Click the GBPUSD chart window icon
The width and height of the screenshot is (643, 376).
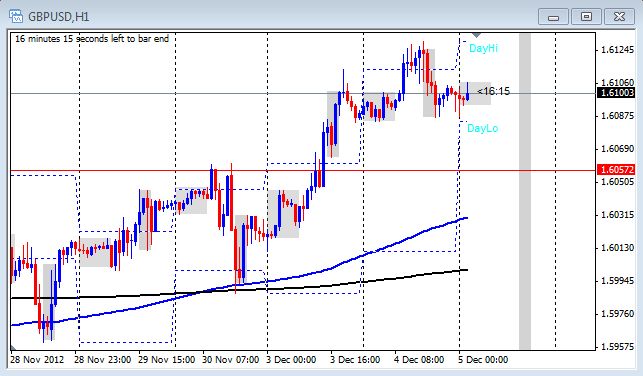pyautogui.click(x=16, y=16)
